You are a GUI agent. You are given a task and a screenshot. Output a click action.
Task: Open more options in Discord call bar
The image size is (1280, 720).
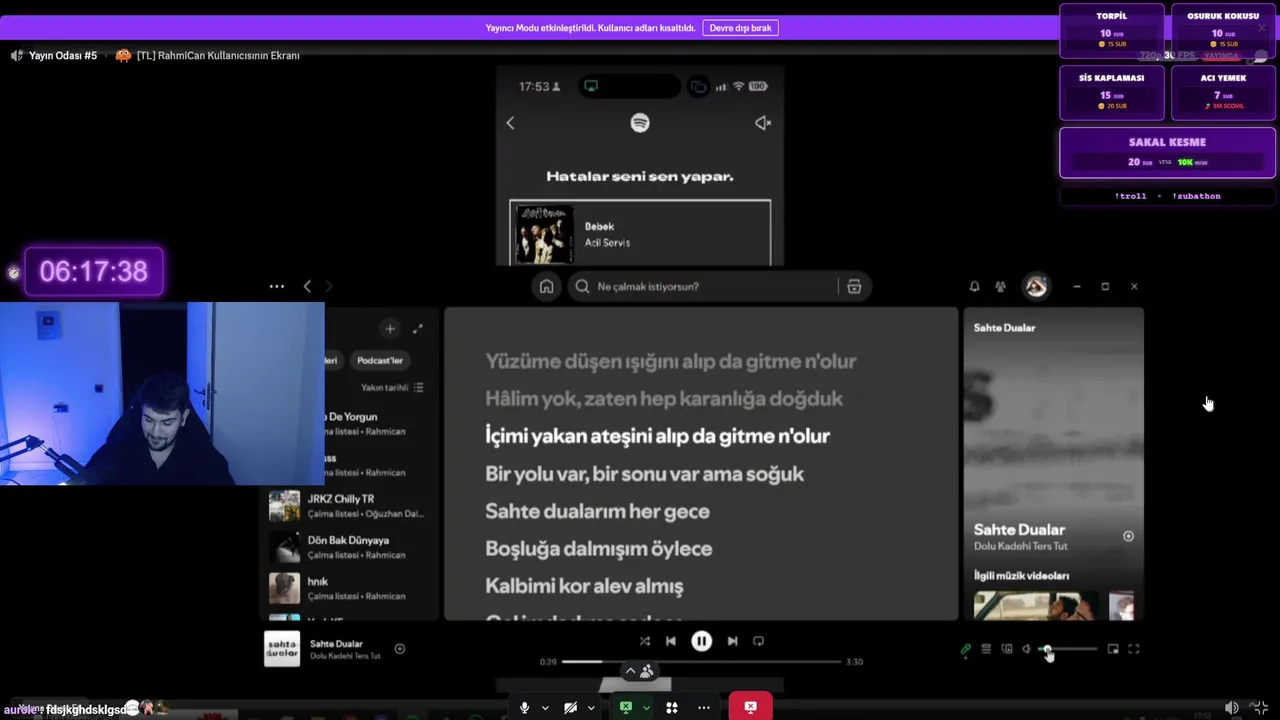pyautogui.click(x=704, y=707)
